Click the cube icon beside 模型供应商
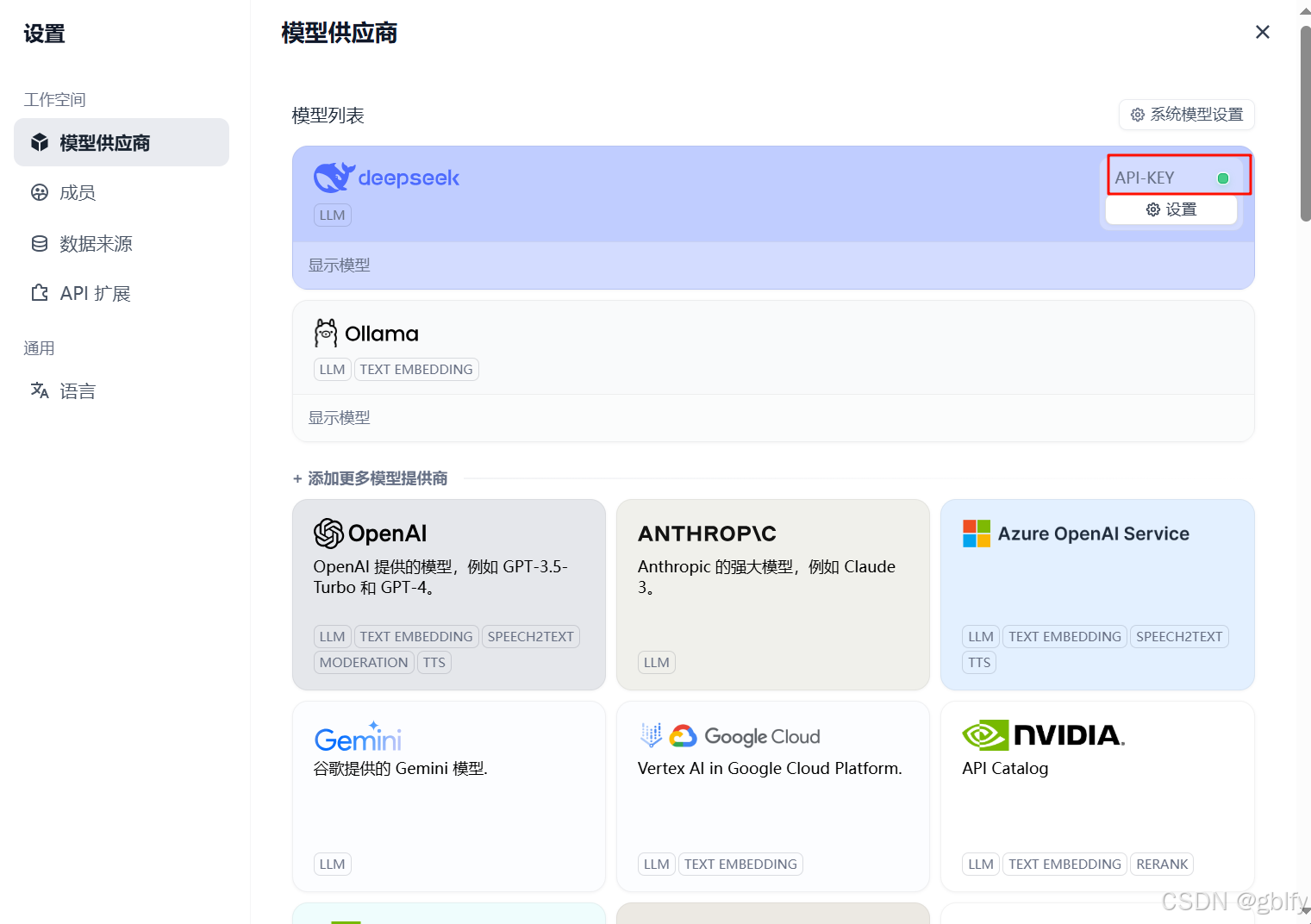 click(40, 142)
